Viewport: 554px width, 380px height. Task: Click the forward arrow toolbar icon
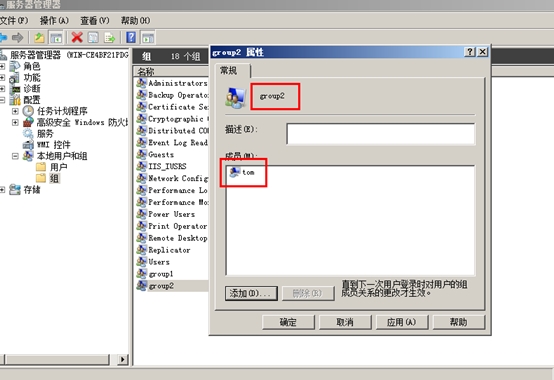tap(17, 37)
